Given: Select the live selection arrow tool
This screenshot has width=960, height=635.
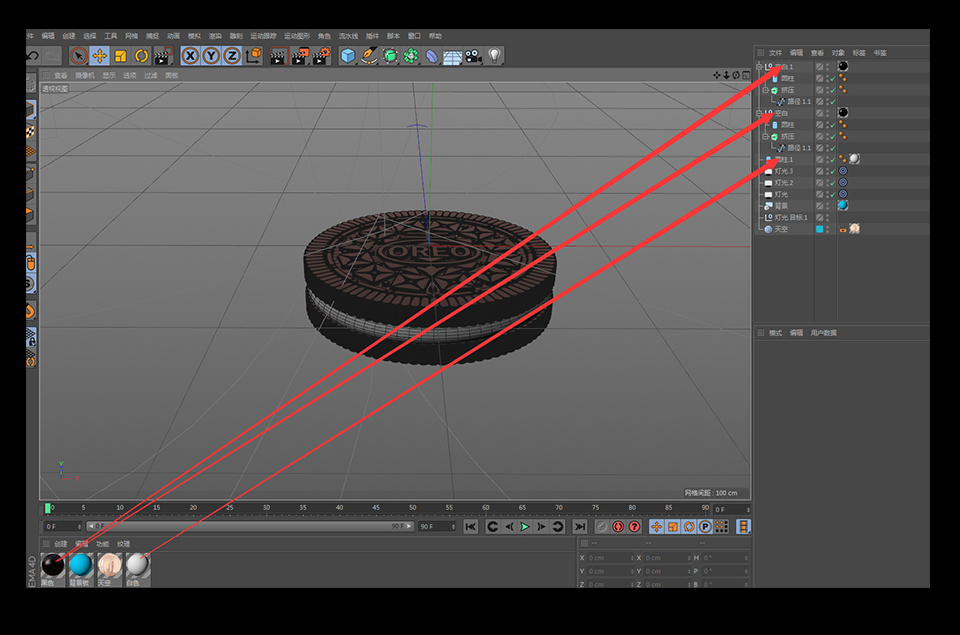Looking at the screenshot, I should point(78,56).
